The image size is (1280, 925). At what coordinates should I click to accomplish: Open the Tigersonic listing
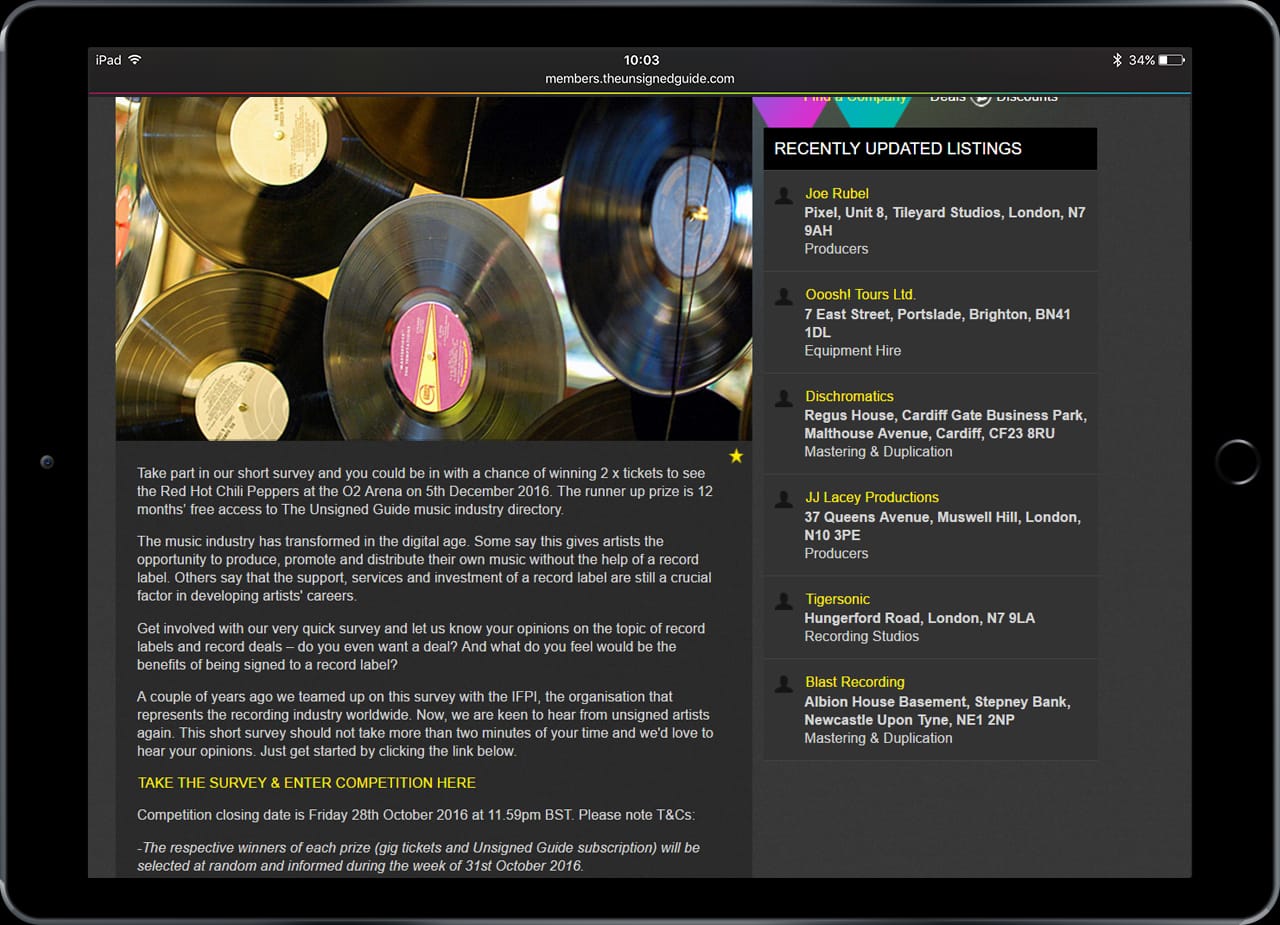837,599
